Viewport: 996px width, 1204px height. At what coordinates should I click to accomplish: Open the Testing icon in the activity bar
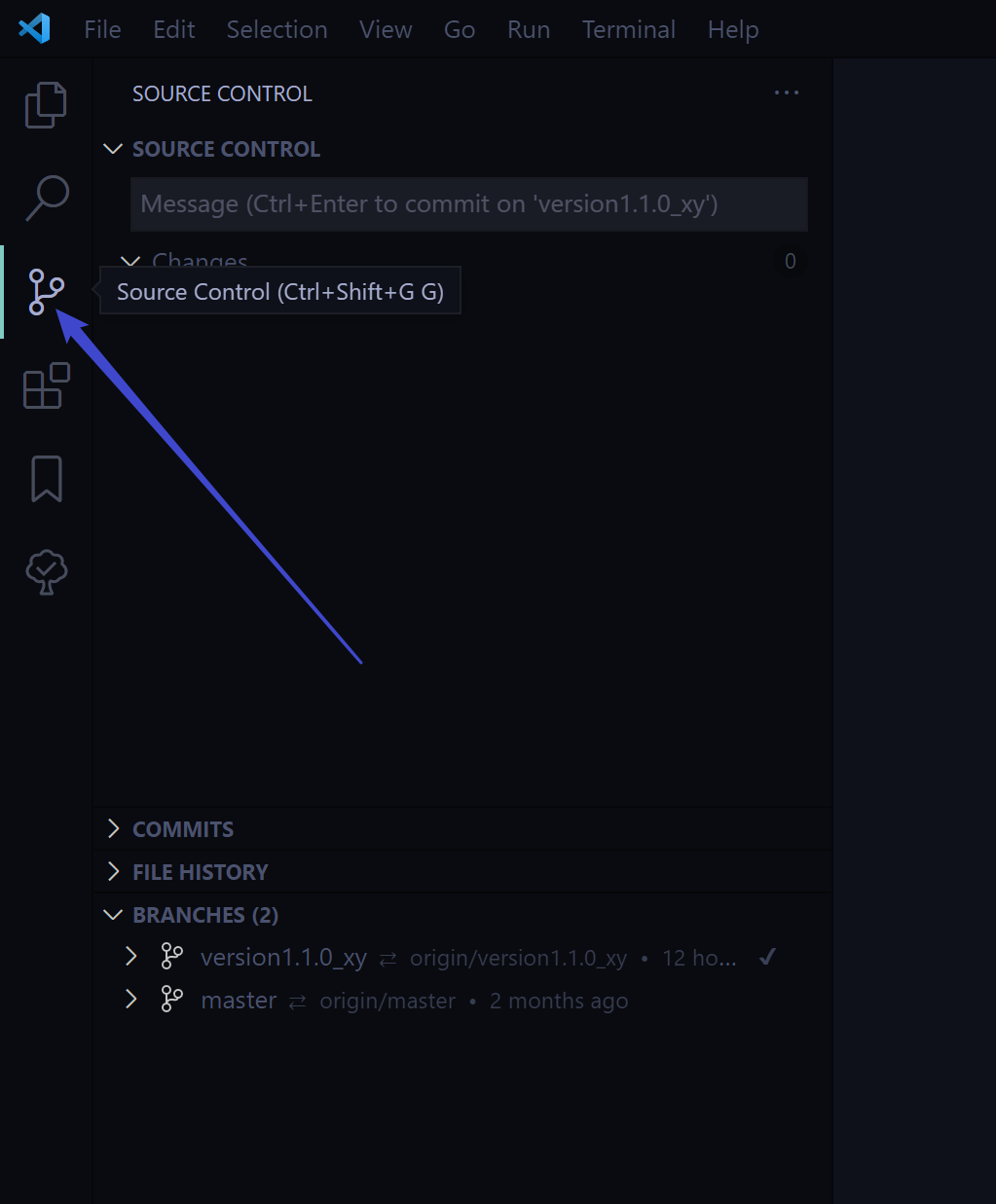46,572
